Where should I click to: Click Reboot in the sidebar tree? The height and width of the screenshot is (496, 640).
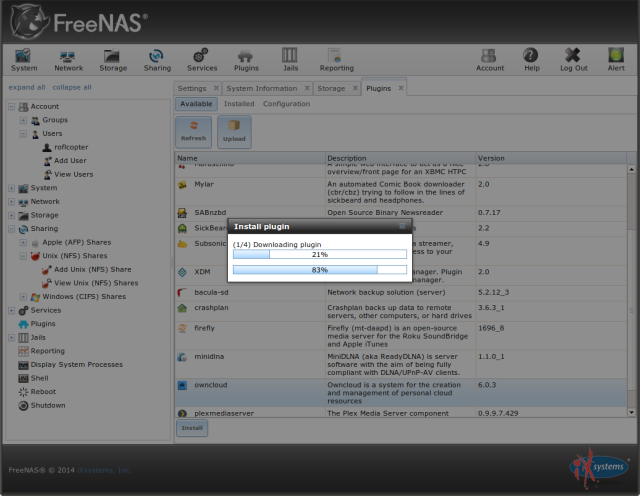(43, 391)
